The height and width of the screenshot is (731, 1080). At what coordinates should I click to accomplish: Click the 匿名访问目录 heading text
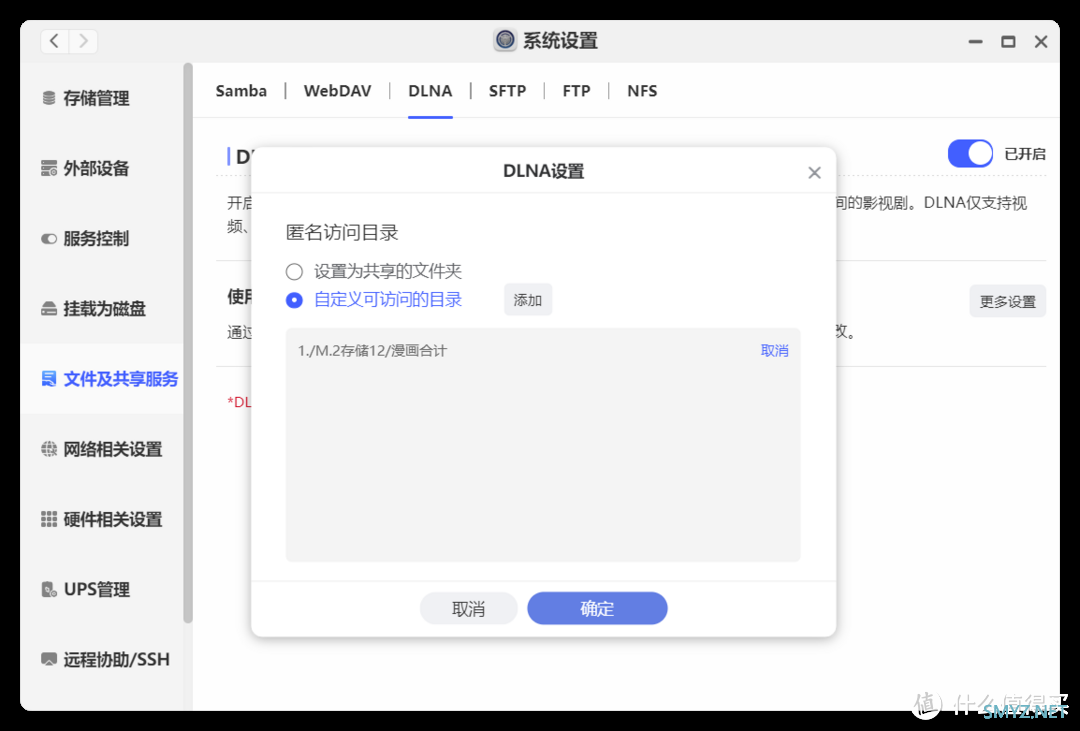click(x=342, y=233)
